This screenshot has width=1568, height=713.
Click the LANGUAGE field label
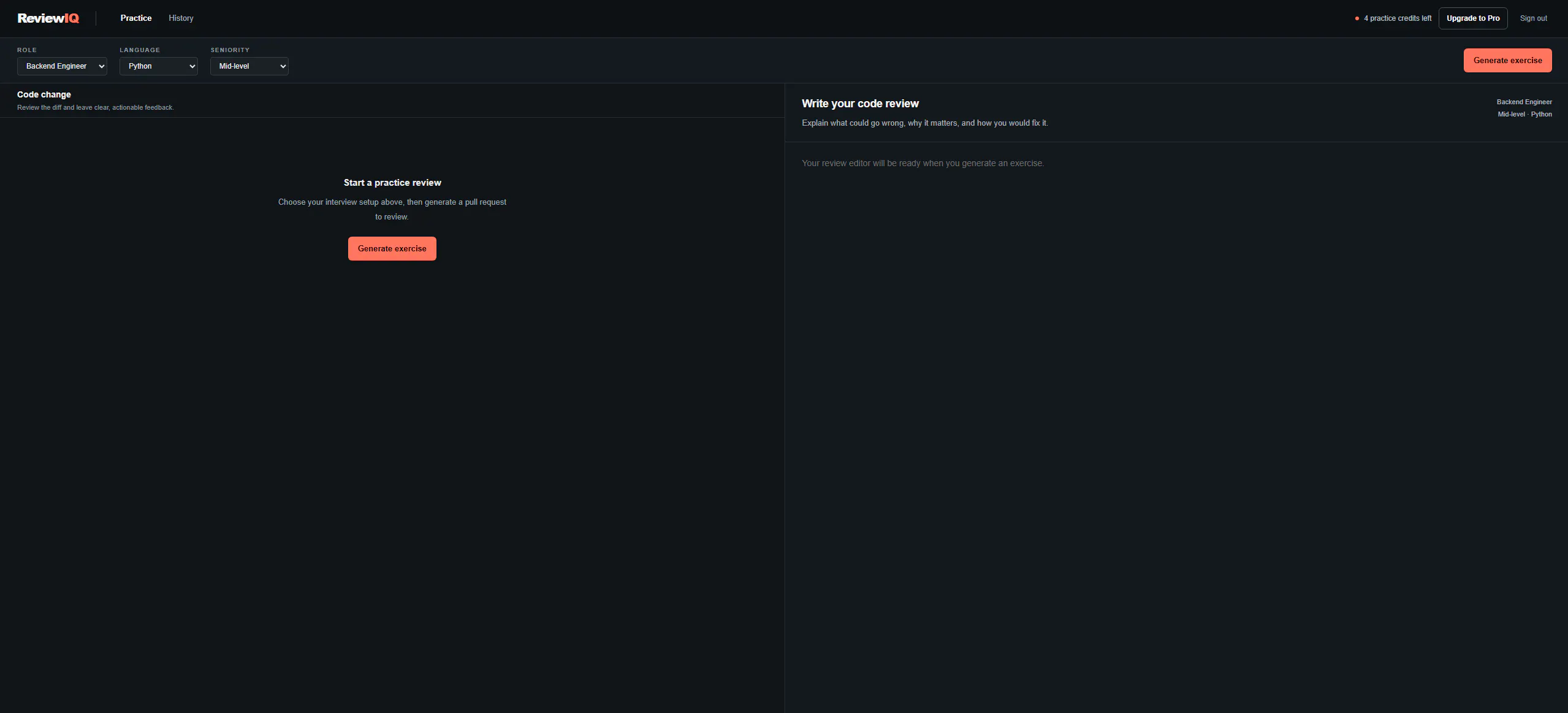pyautogui.click(x=140, y=50)
